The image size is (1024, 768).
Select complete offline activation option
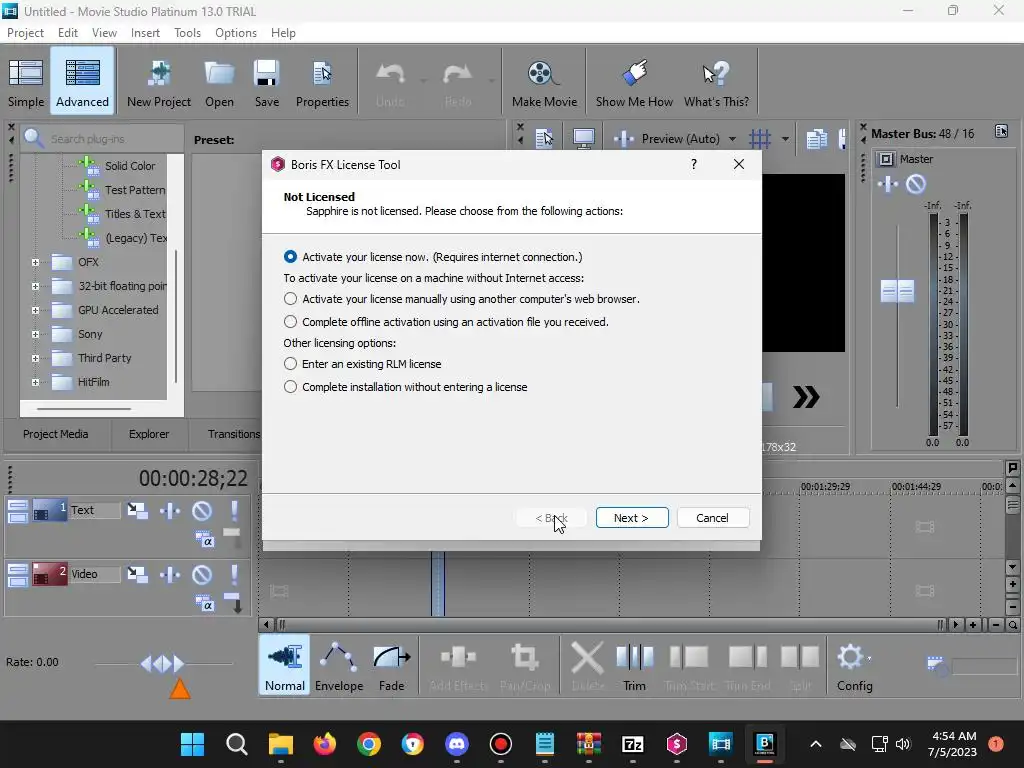291,322
